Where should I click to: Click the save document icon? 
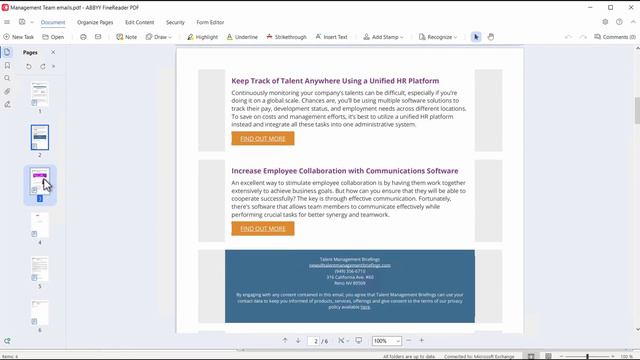(22, 22)
